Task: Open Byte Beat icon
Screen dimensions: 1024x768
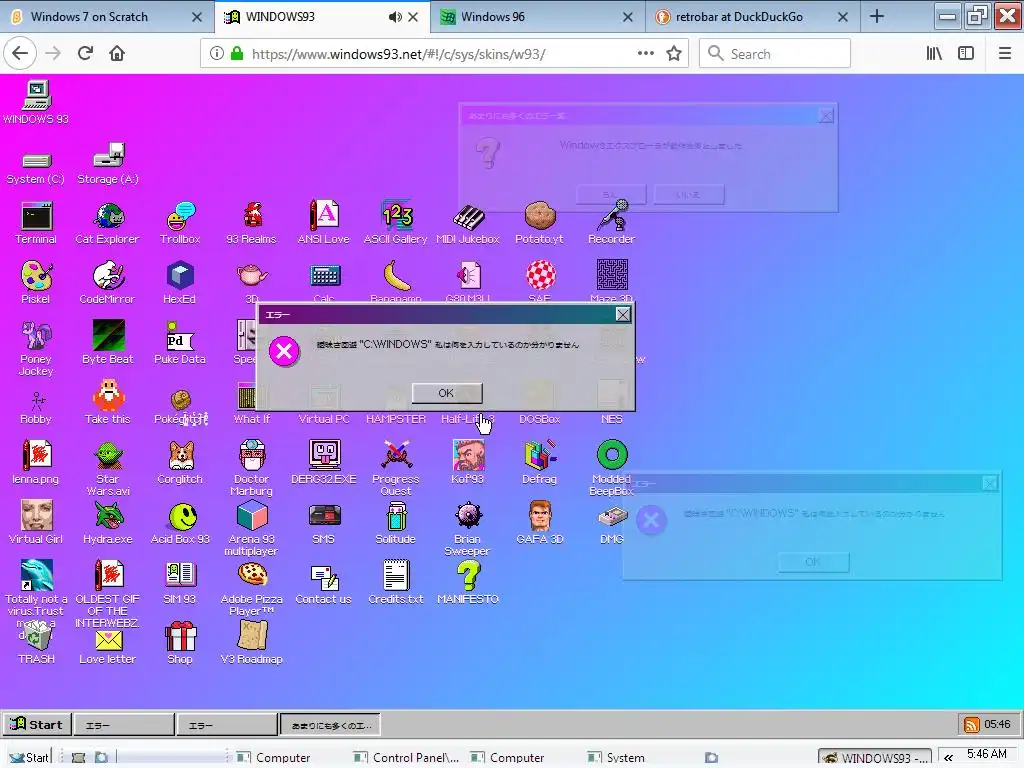Action: (x=108, y=342)
